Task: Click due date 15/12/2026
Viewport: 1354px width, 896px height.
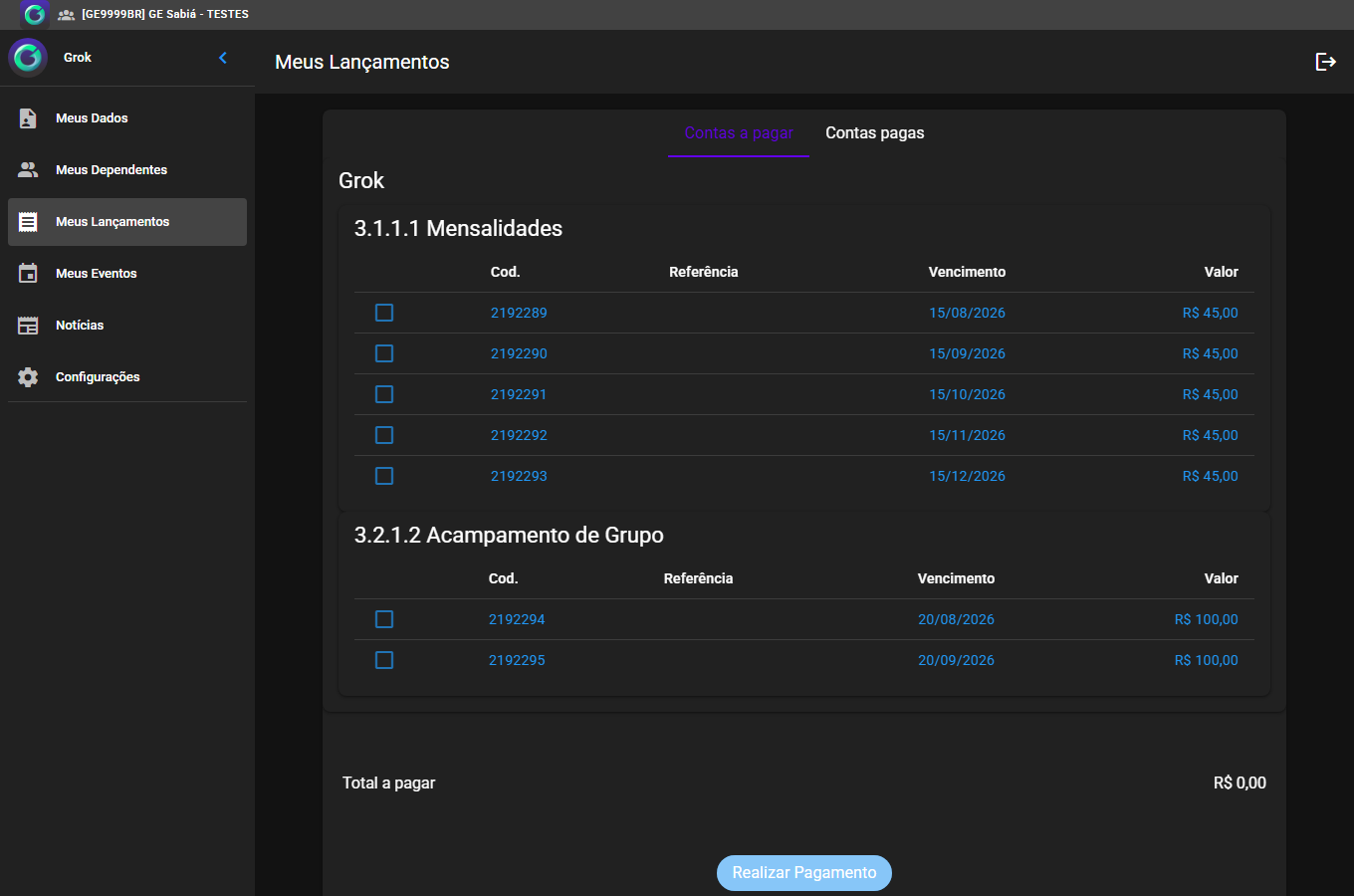Action: click(x=967, y=476)
